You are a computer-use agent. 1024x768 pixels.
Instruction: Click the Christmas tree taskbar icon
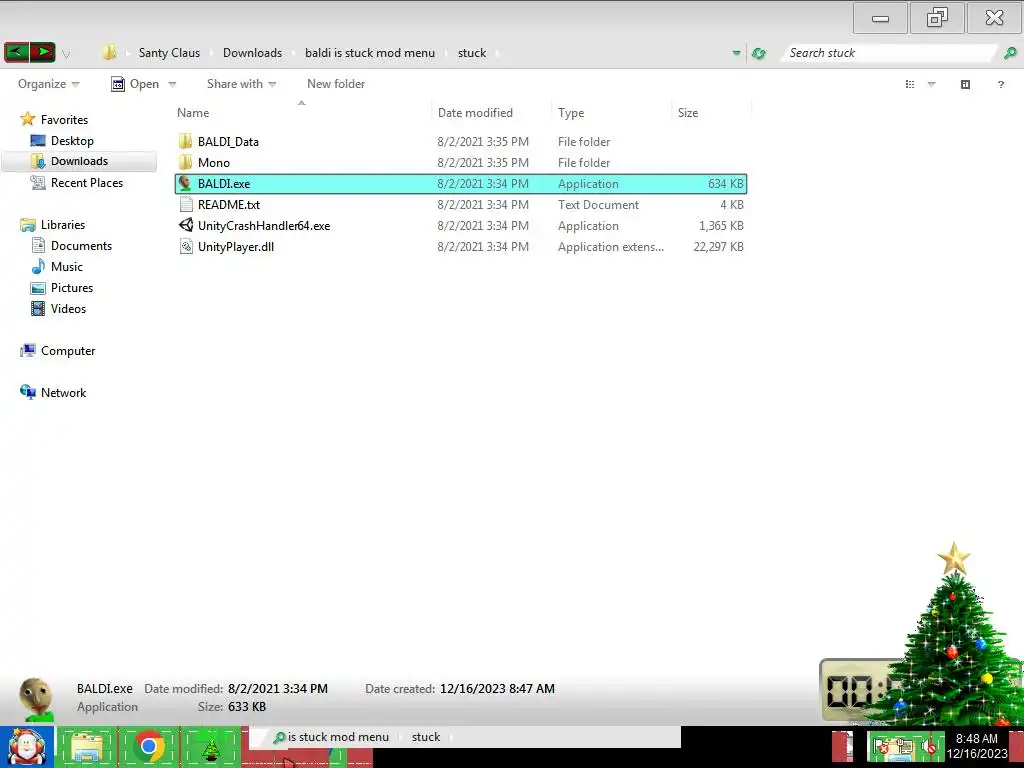[x=210, y=749]
